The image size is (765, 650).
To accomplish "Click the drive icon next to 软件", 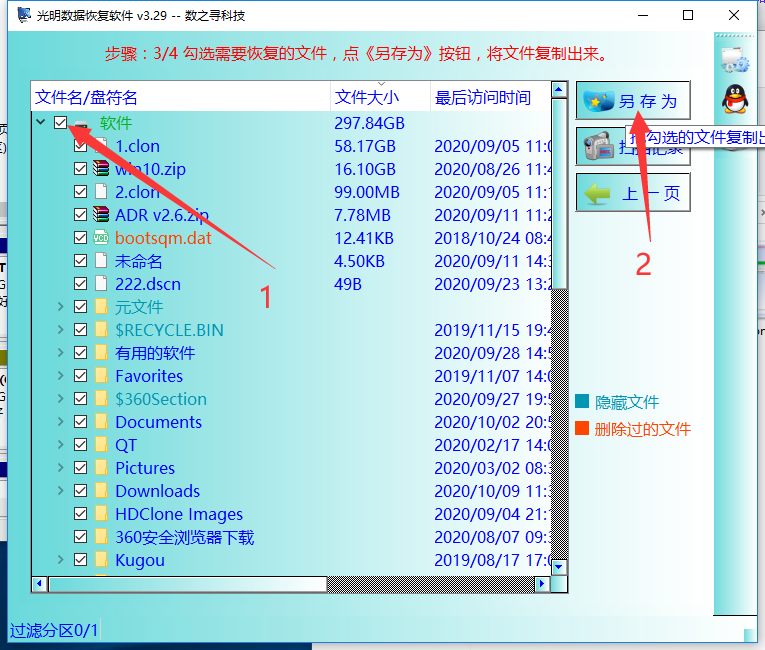I will [x=82, y=123].
